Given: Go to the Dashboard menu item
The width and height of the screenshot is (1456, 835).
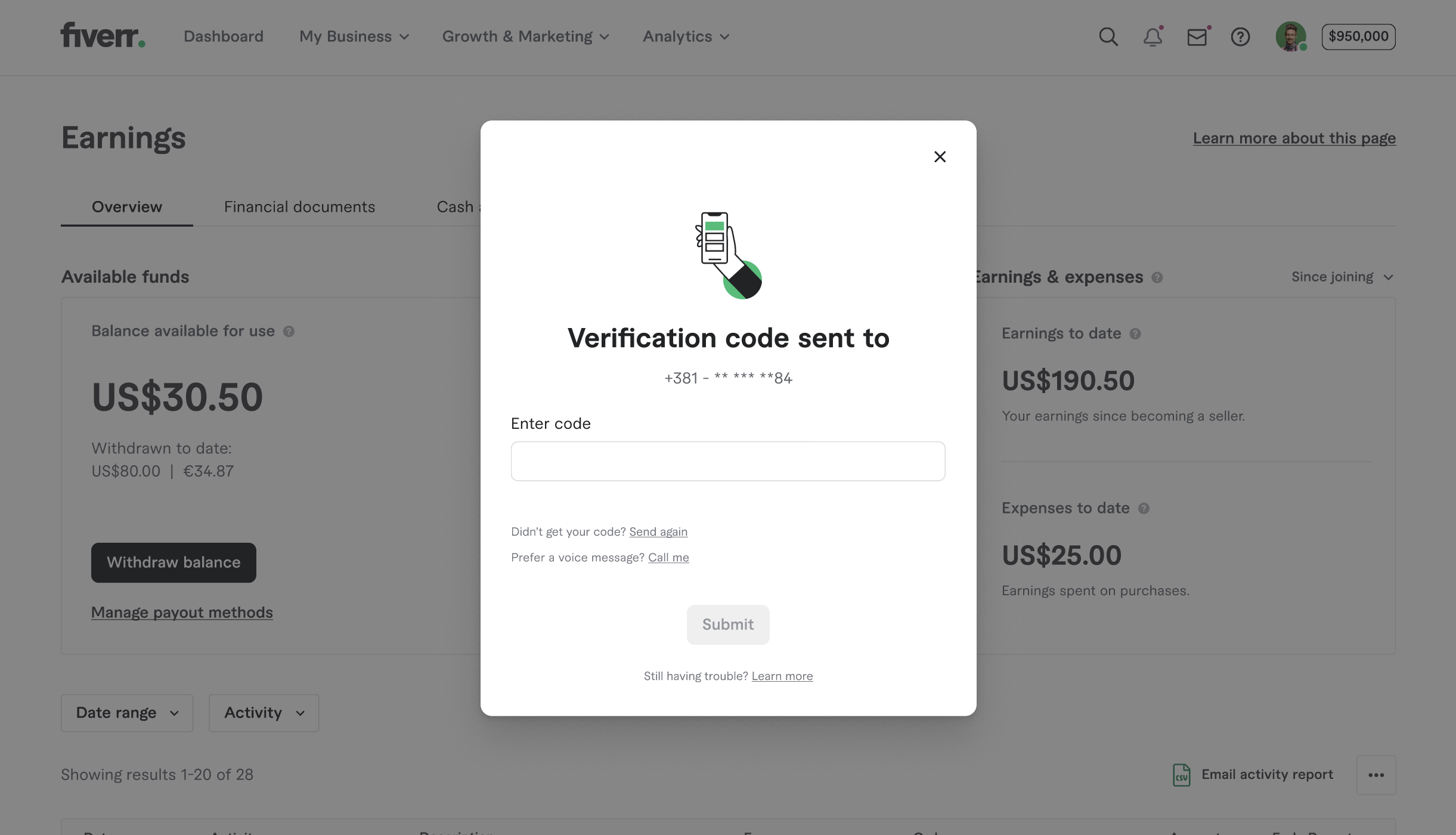Looking at the screenshot, I should click(223, 36).
